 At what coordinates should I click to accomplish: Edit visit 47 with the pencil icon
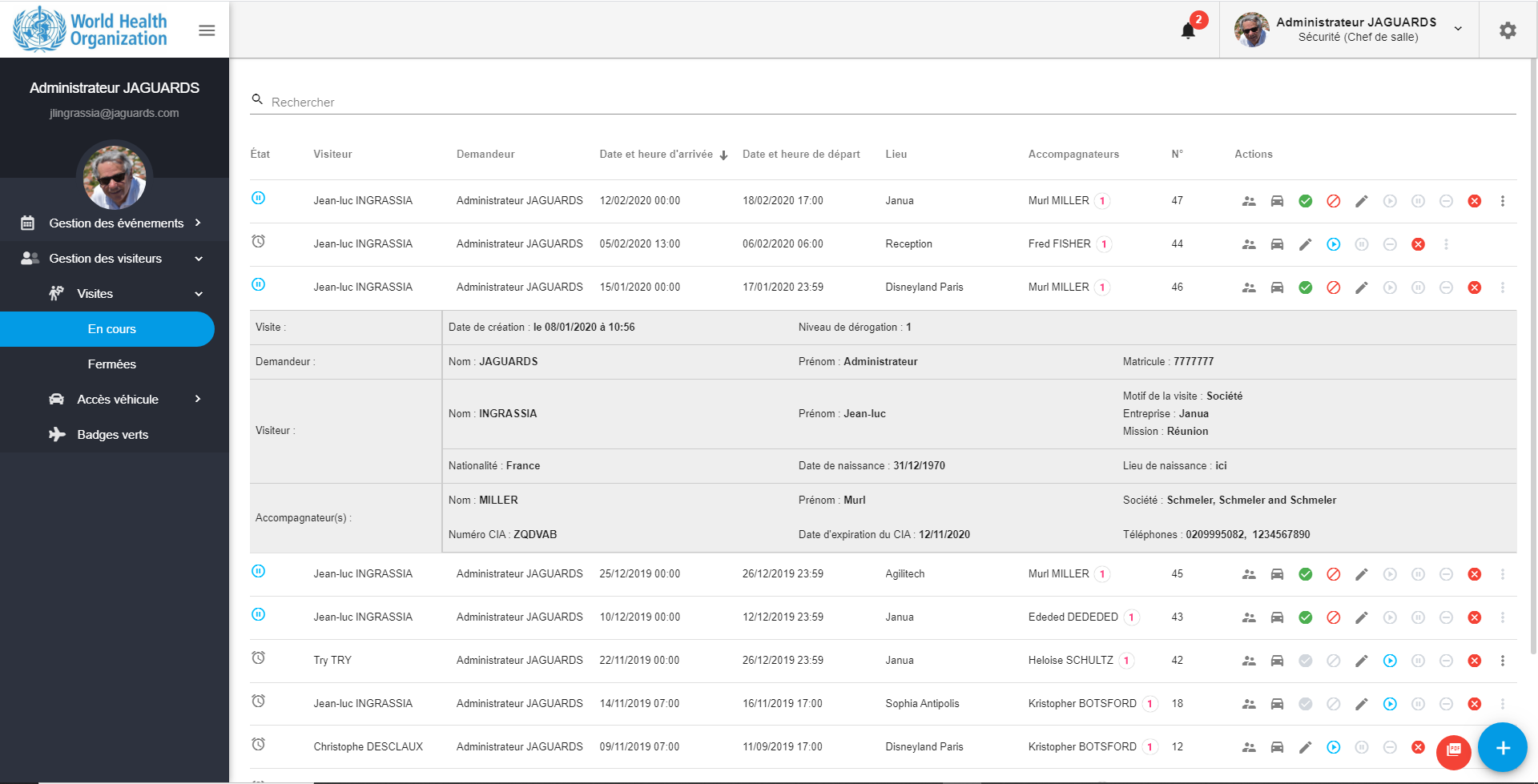[1362, 201]
